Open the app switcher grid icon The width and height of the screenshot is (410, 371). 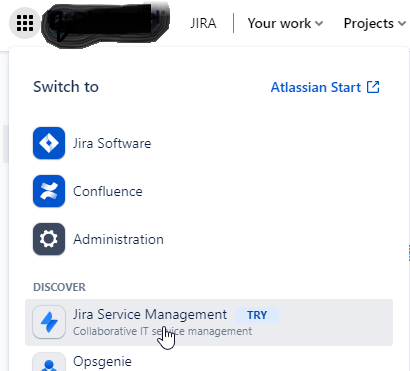pyautogui.click(x=25, y=23)
